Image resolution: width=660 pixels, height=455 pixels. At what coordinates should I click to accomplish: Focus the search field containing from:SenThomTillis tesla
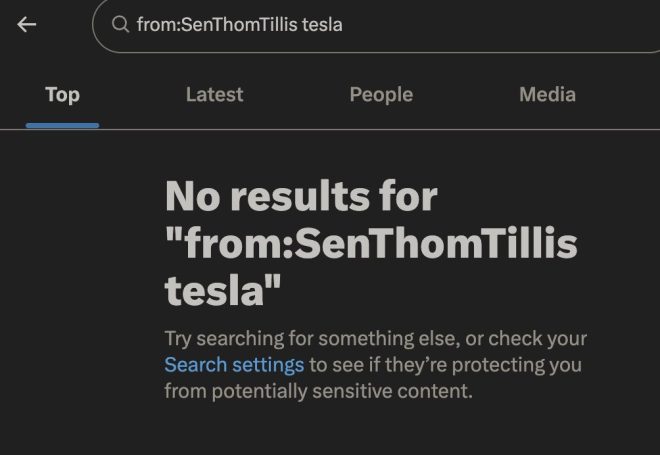[x=376, y=25]
